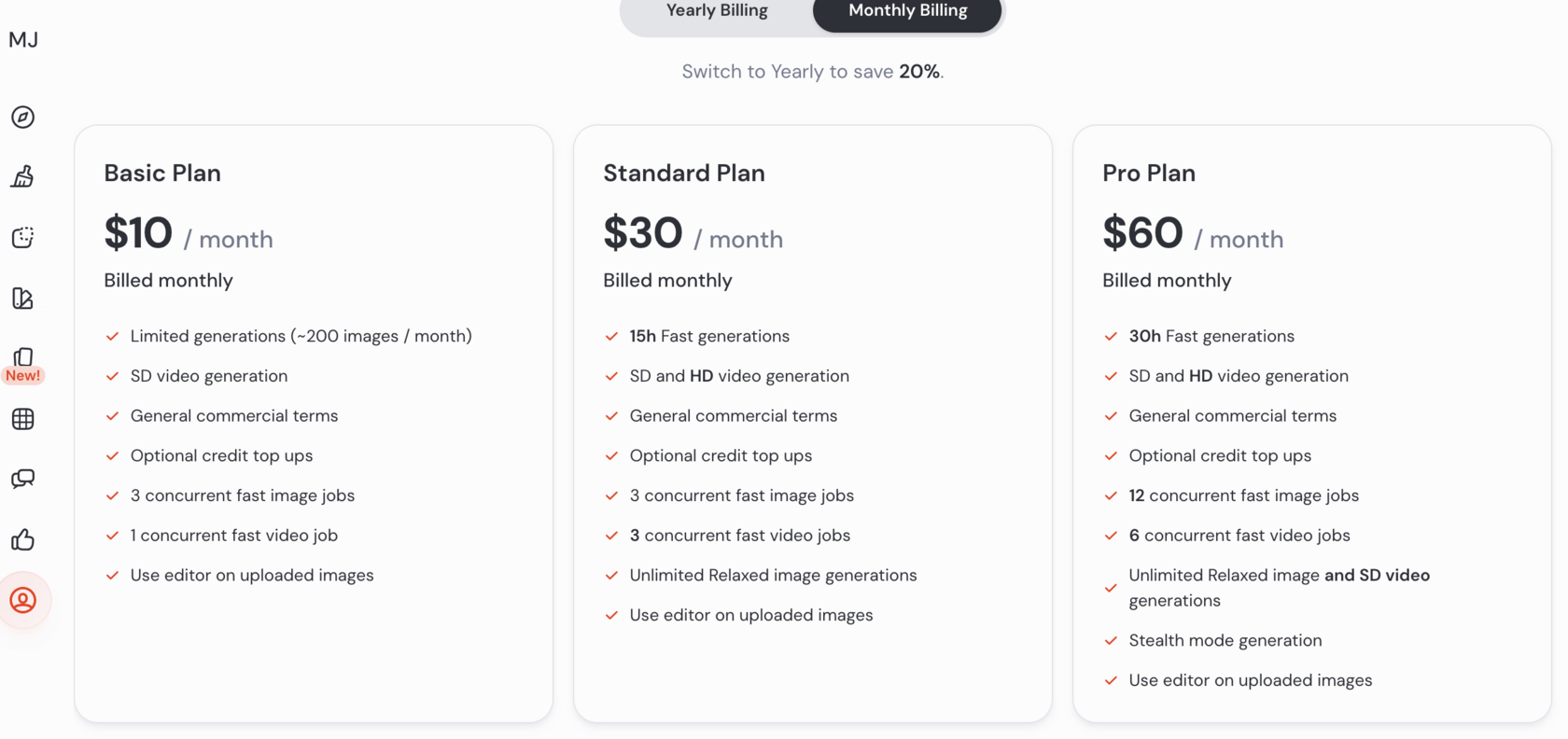Open the Chat speech bubbles icon
The width and height of the screenshot is (1568, 739).
23,479
